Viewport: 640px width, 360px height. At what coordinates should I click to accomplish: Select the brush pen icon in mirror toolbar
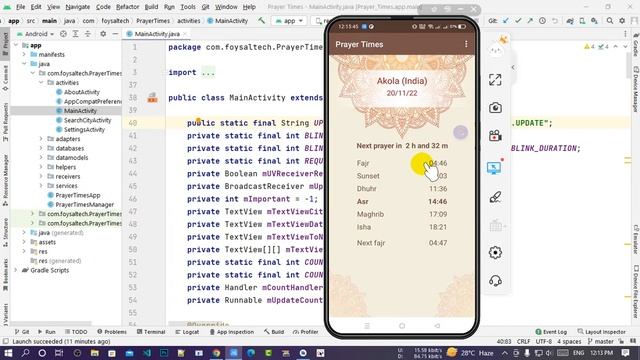point(495,197)
